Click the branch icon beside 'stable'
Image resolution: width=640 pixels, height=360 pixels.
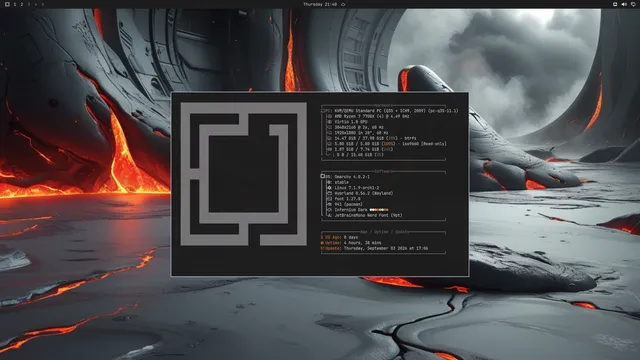click(x=330, y=182)
